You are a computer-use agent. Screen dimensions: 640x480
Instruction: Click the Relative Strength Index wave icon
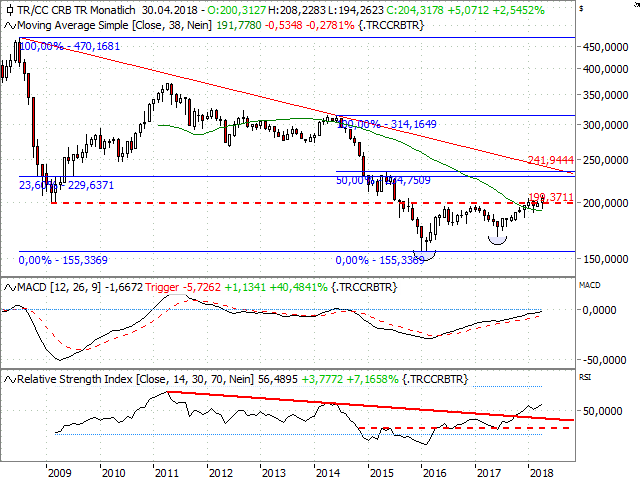pyautogui.click(x=10, y=380)
